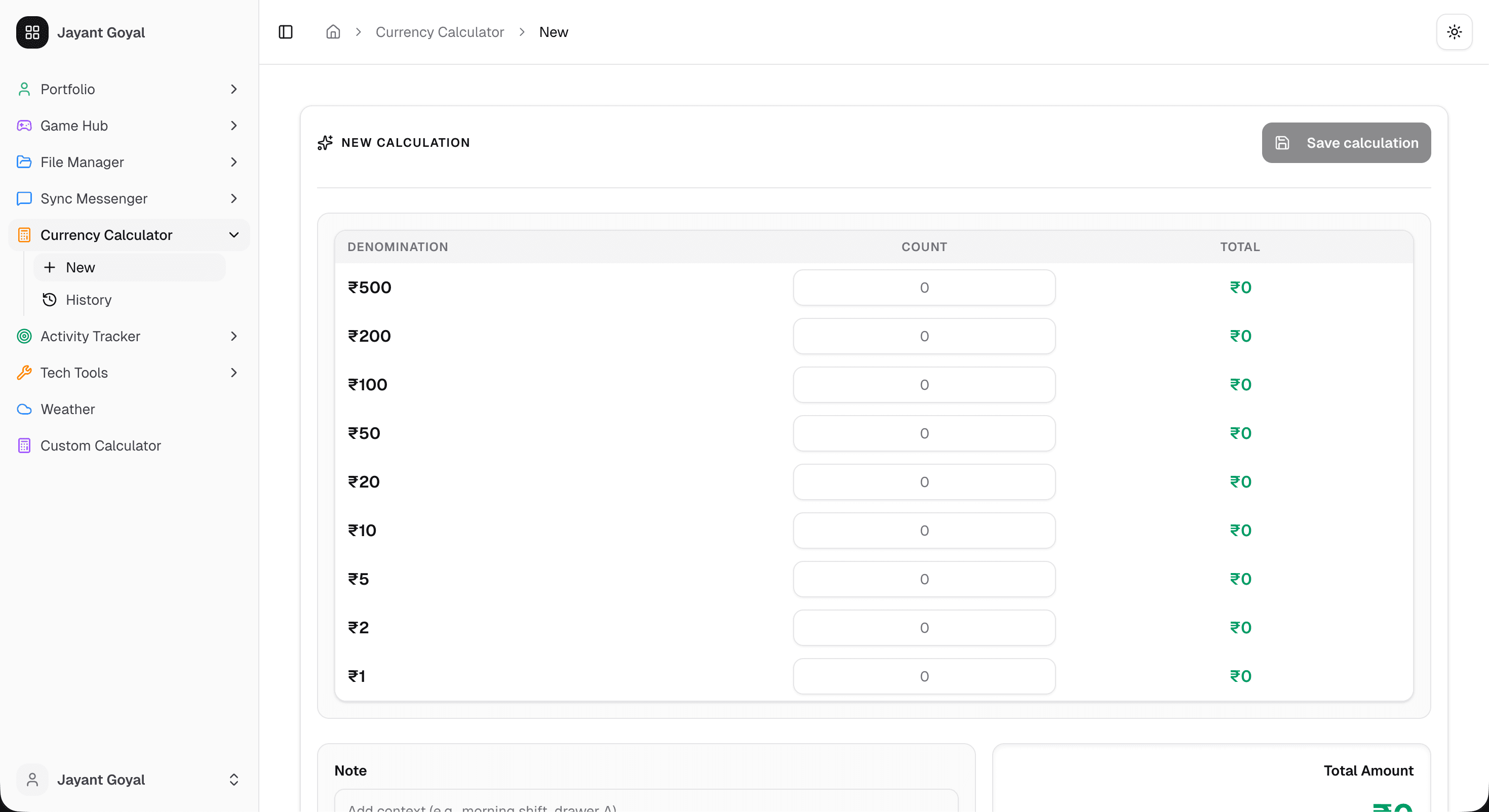Viewport: 1489px width, 812px height.
Task: Open Tech Tools in the sidebar
Action: click(x=129, y=372)
